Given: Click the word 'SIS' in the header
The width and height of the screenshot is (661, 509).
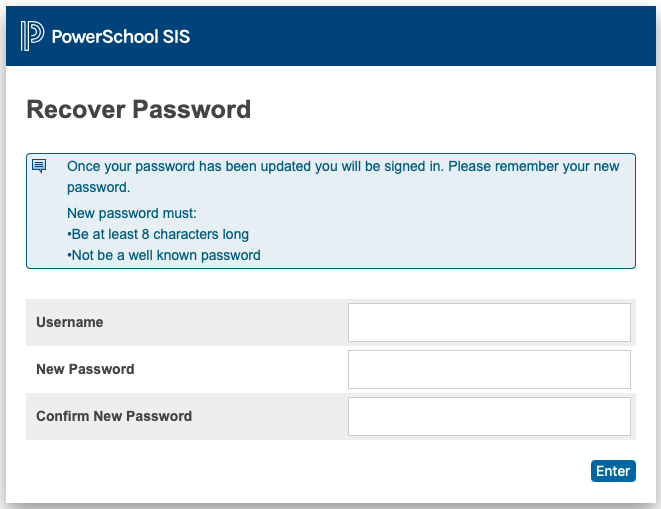Looking at the screenshot, I should 176,37.
